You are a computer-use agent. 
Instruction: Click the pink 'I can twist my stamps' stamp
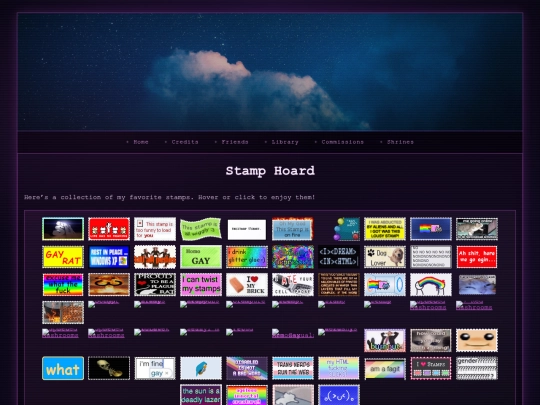(x=201, y=285)
